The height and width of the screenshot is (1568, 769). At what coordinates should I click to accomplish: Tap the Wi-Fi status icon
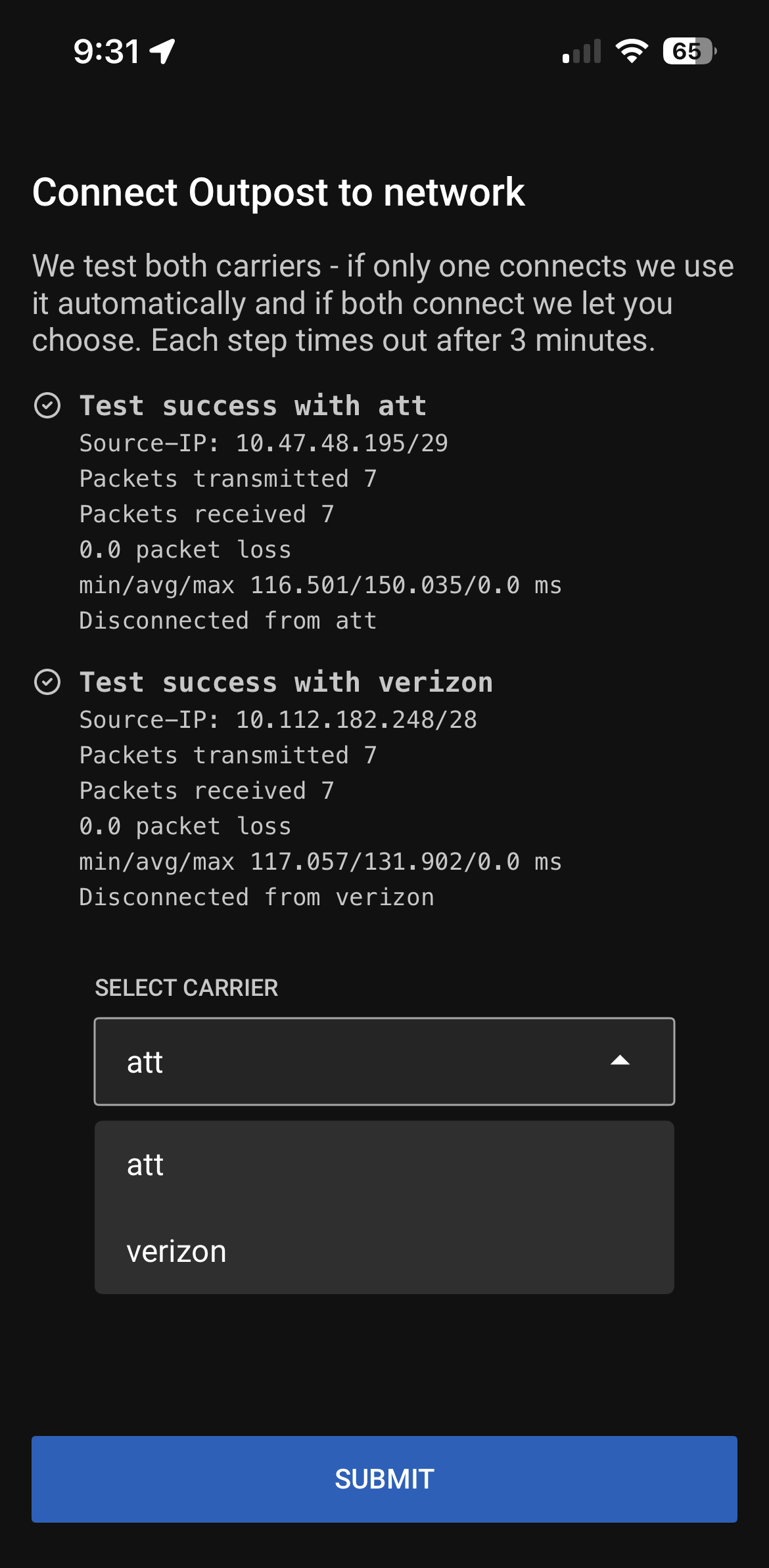632,51
